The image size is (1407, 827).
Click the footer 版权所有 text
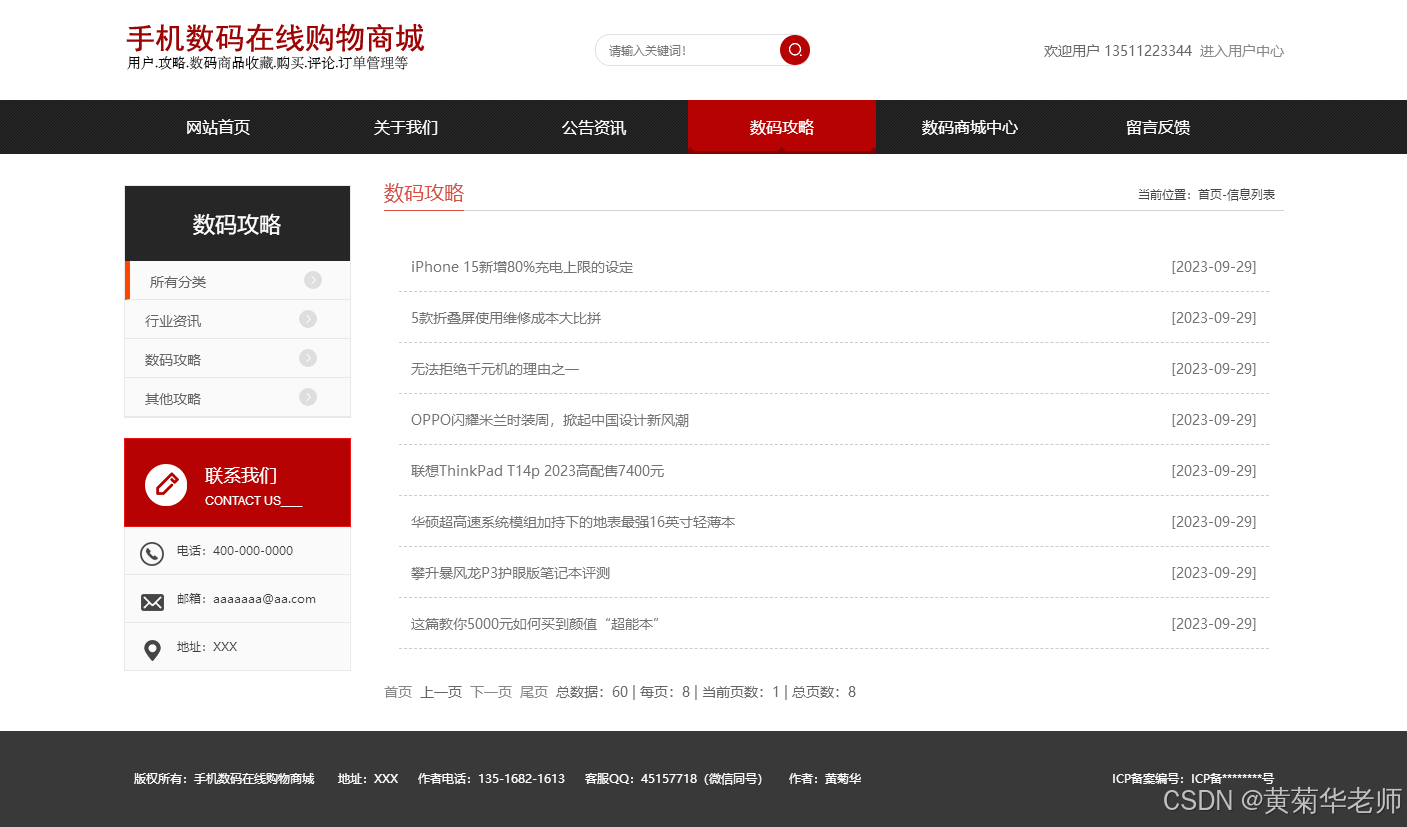(224, 779)
